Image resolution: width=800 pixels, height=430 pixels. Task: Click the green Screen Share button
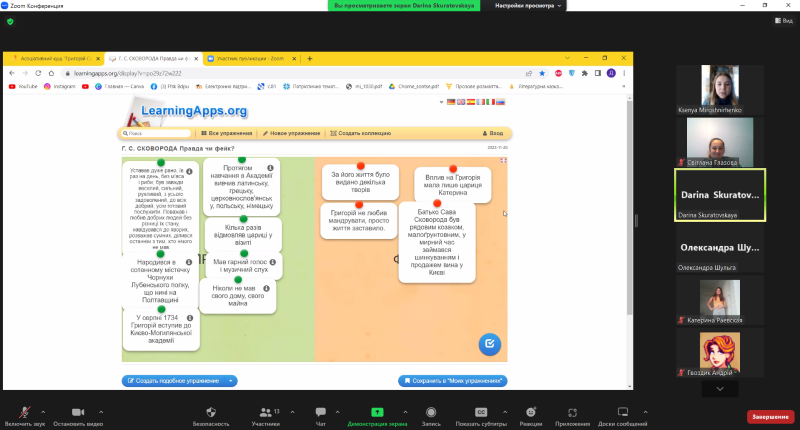click(377, 415)
